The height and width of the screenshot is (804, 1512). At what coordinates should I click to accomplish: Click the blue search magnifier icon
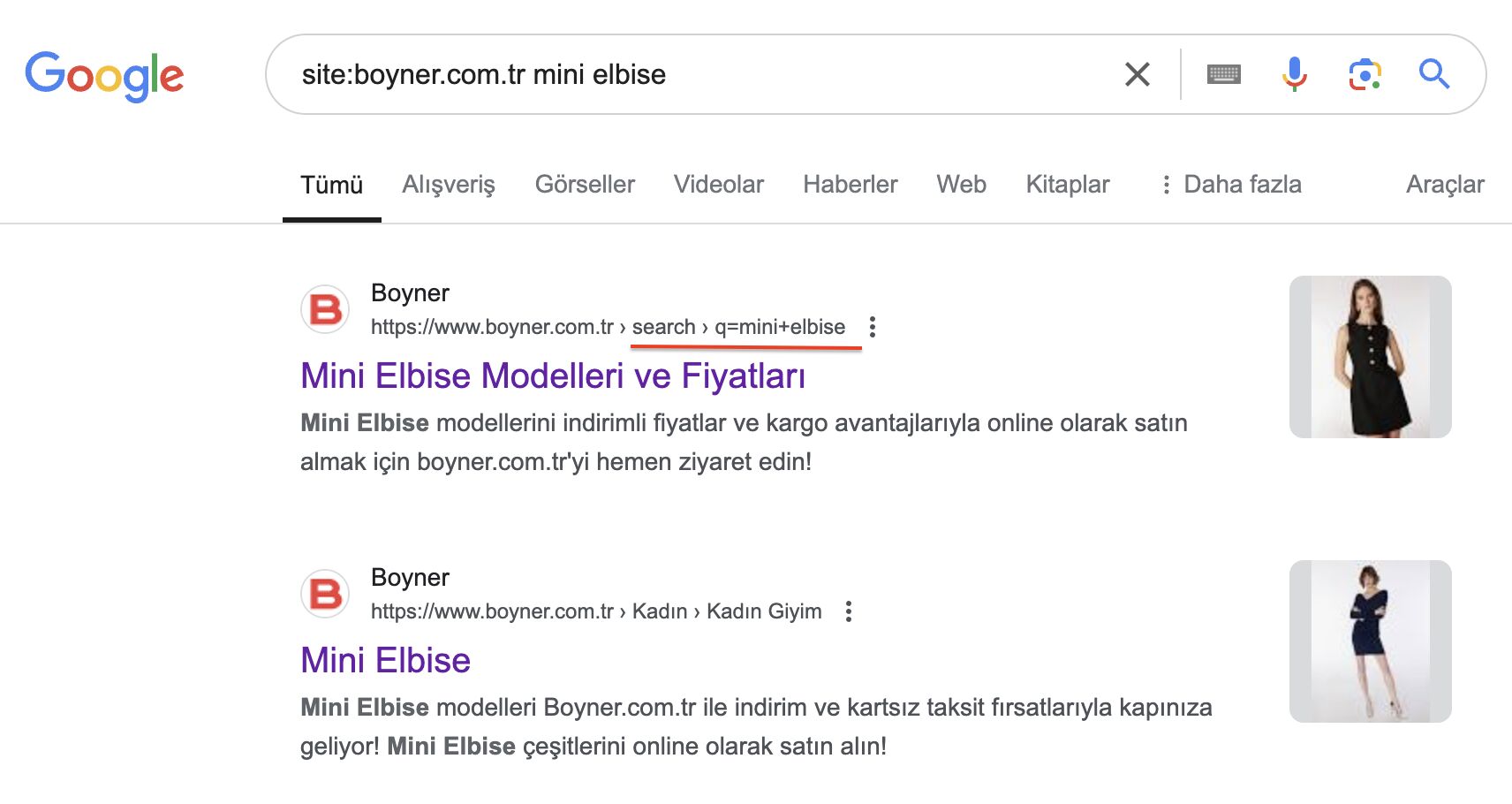(x=1434, y=74)
